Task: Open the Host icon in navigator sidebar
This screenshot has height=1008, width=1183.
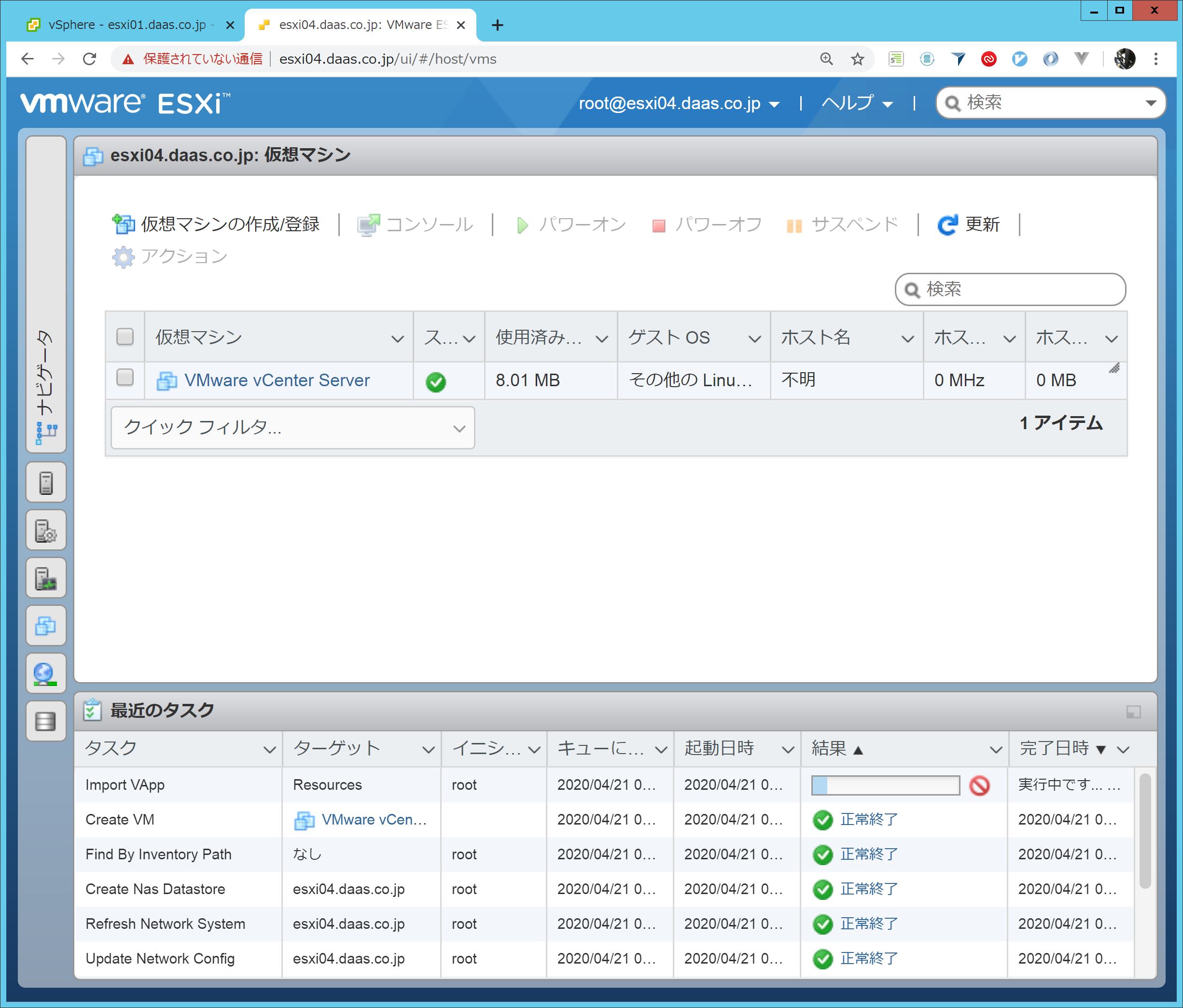Action: (x=46, y=483)
